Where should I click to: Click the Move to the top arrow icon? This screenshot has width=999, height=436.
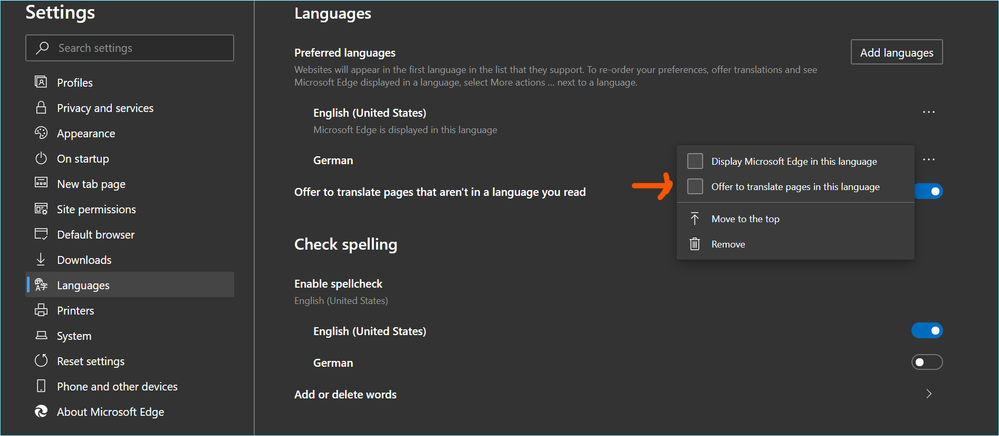coord(695,219)
